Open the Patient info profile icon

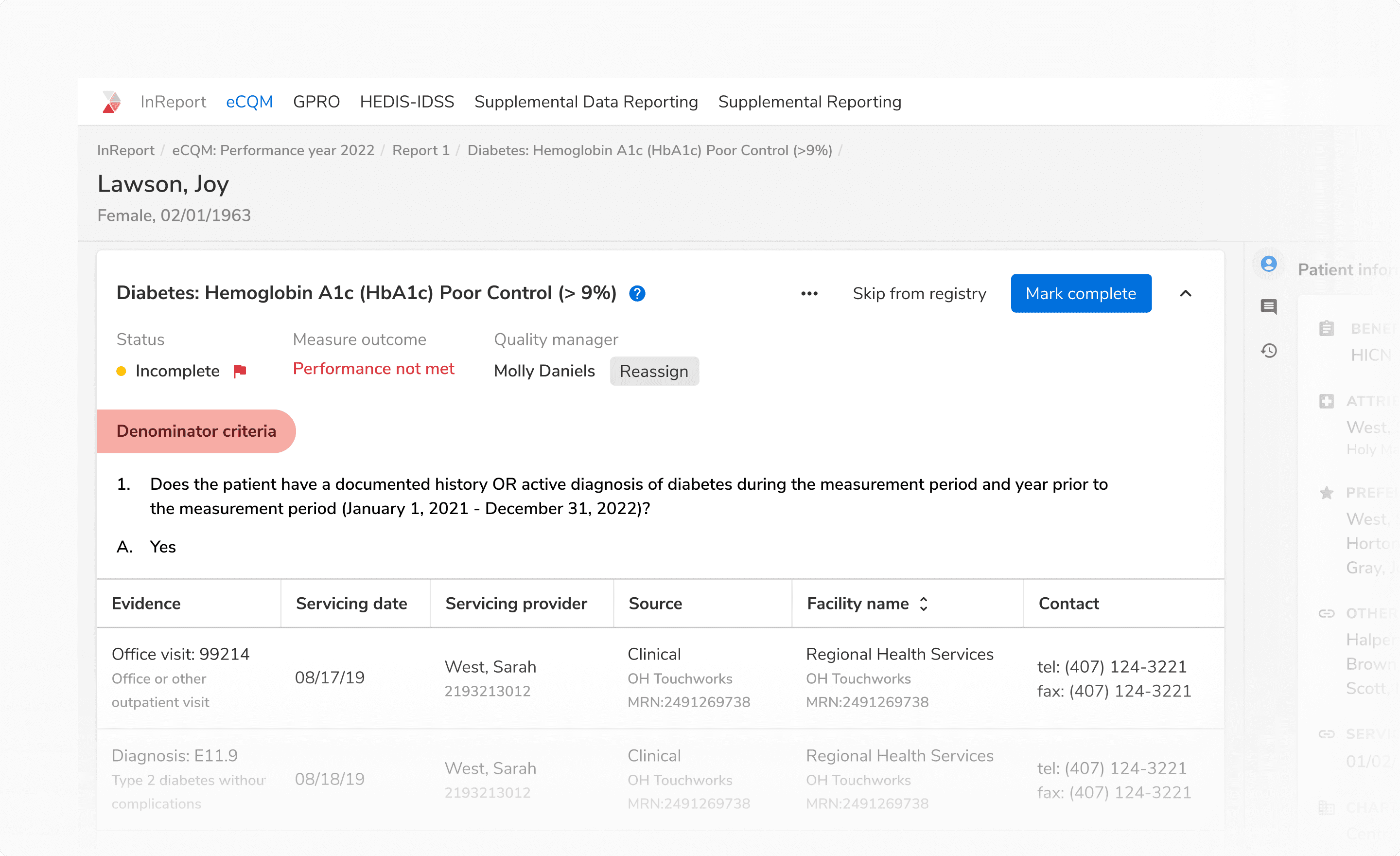pos(1268,264)
